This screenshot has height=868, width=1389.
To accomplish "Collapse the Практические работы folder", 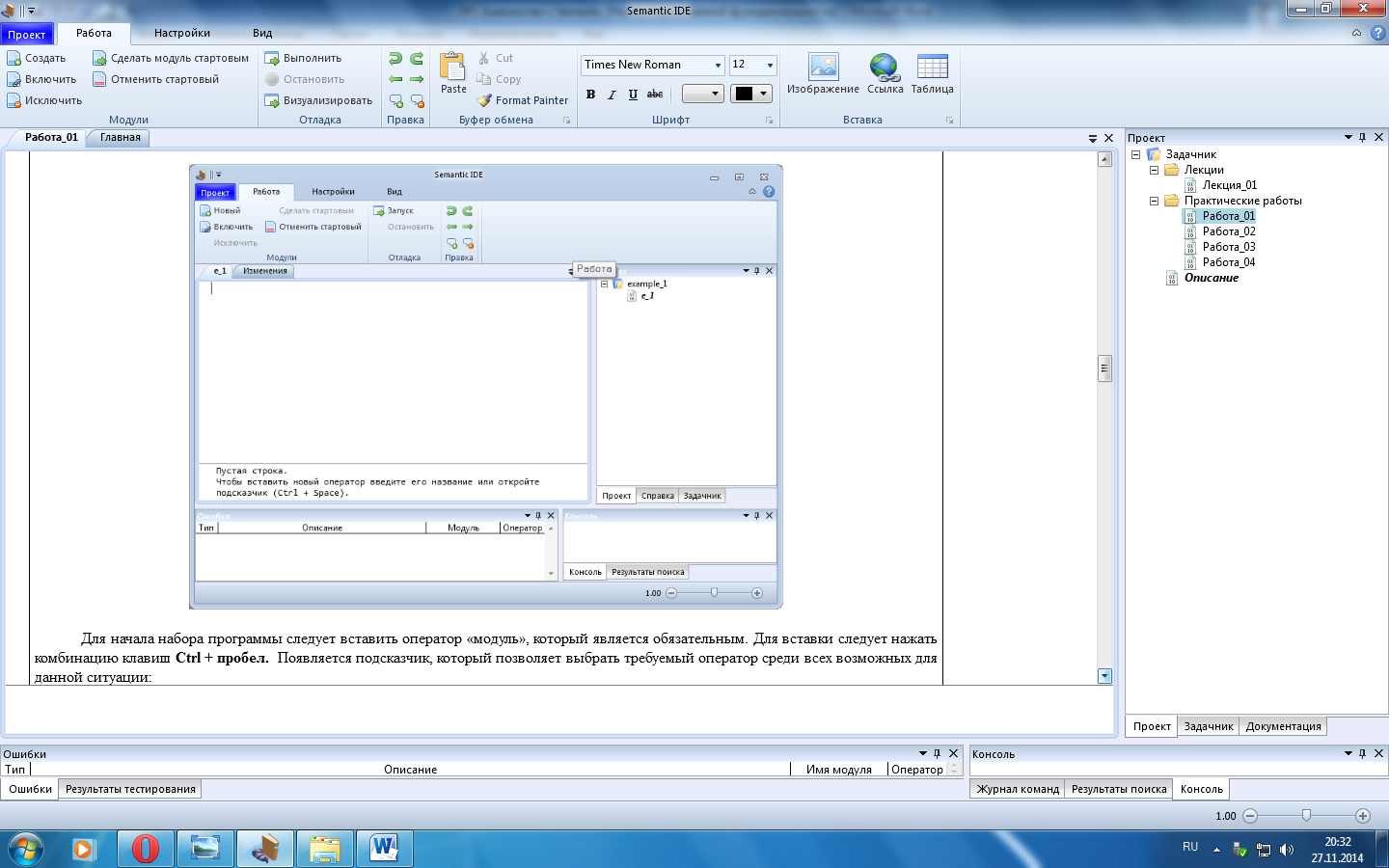I will pyautogui.click(x=1154, y=201).
